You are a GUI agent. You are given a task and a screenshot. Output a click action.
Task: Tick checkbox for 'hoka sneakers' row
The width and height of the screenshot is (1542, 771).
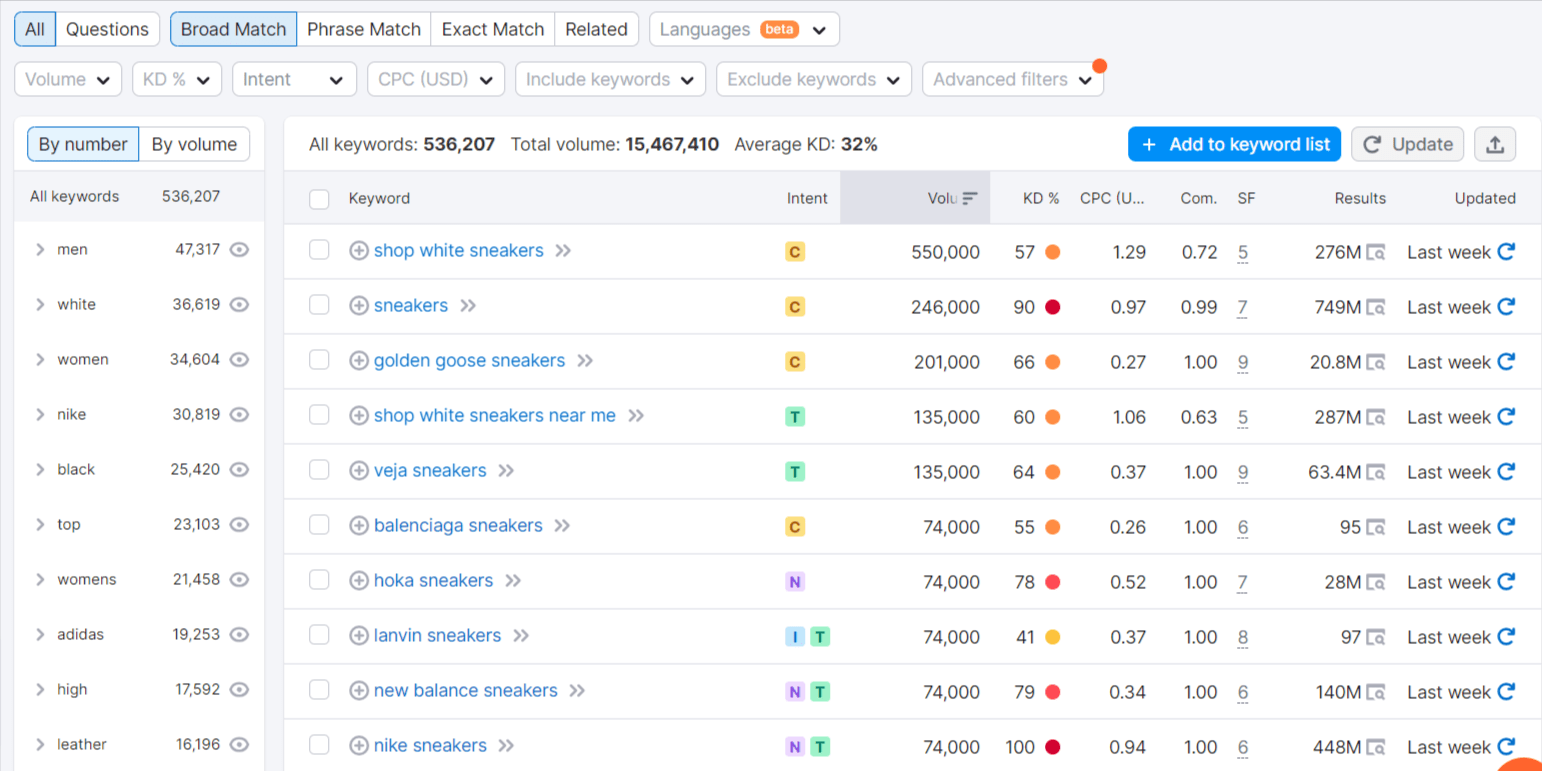(x=319, y=580)
